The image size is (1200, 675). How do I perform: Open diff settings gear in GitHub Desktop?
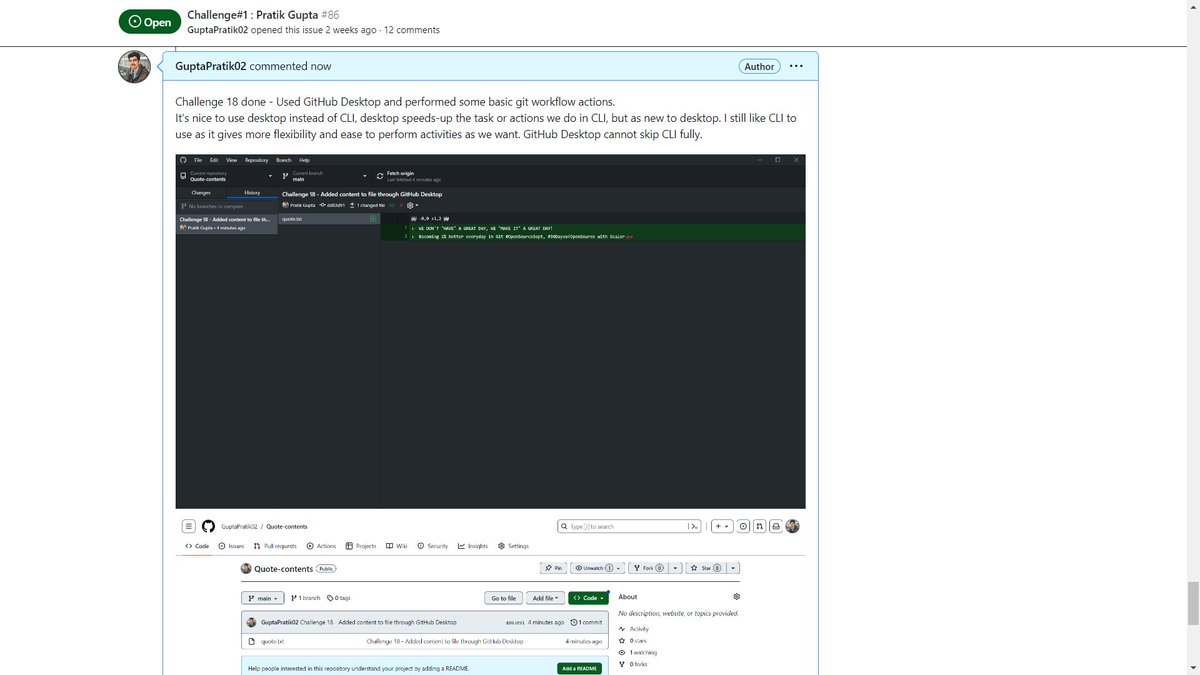pyautogui.click(x=410, y=205)
